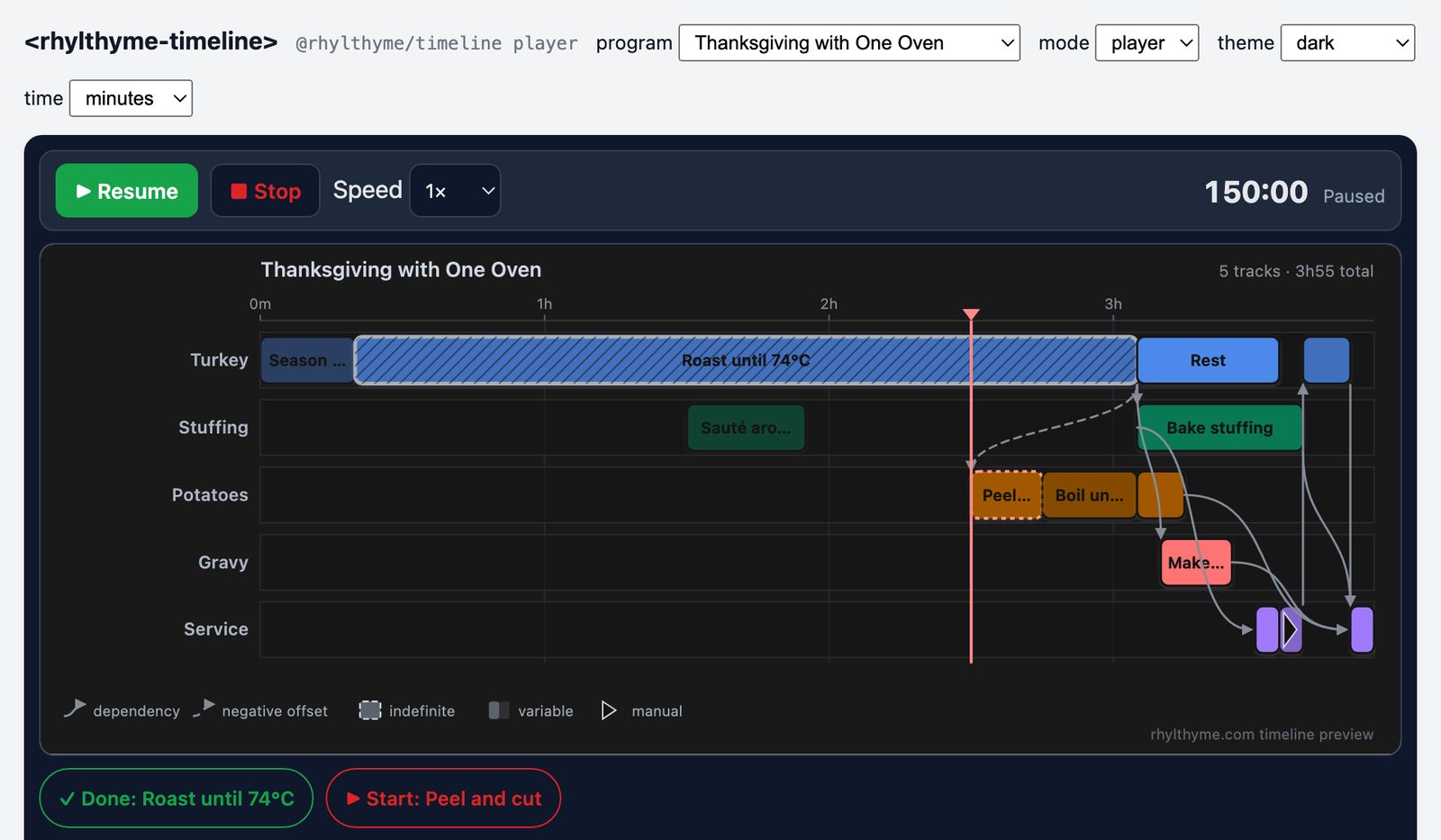The height and width of the screenshot is (840, 1441).
Task: Click '@rhylthyme/timeline player' text
Action: [437, 43]
